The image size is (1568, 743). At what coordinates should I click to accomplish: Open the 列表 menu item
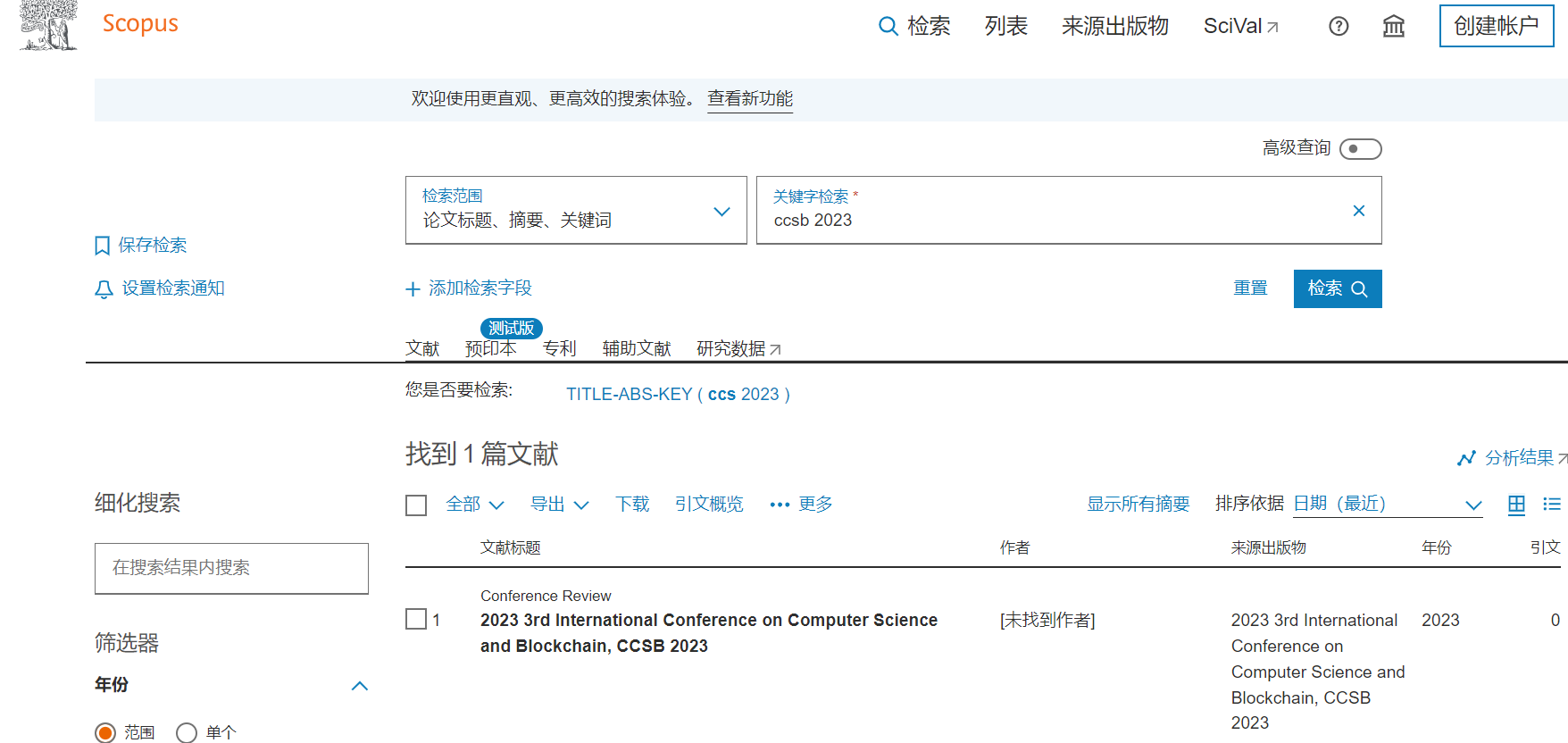pyautogui.click(x=1006, y=26)
